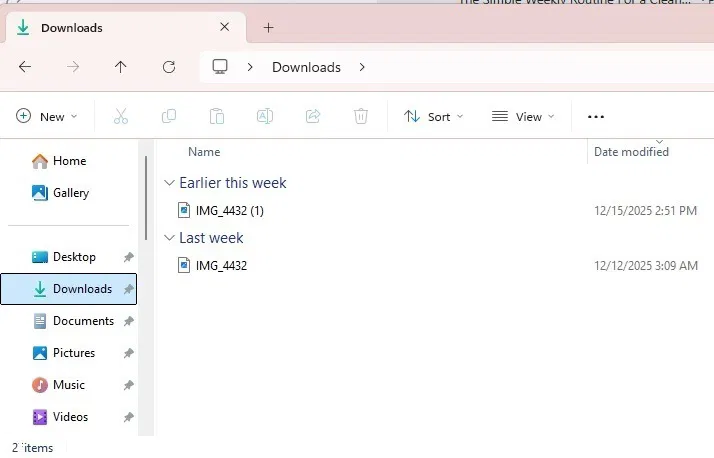Click the Delete trash can icon
The height and width of the screenshot is (458, 714).
(x=361, y=117)
